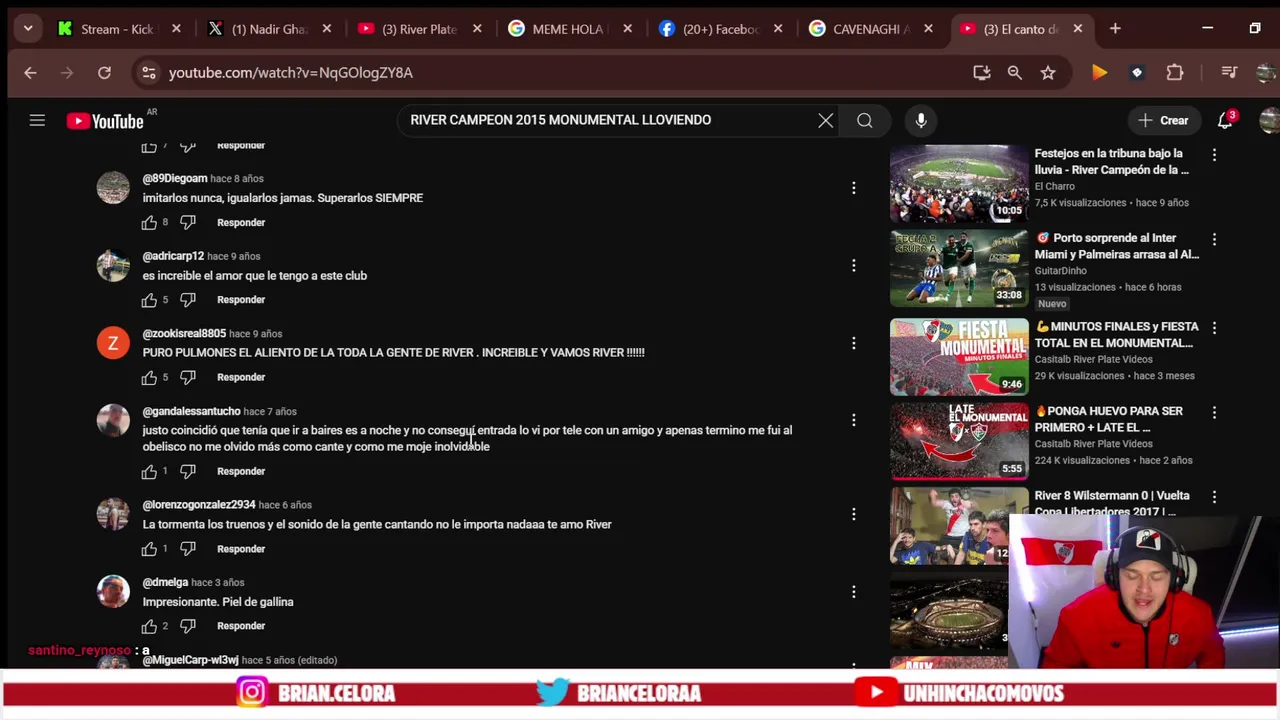Go back with the browser back arrow
1280x720 pixels.
(x=30, y=72)
